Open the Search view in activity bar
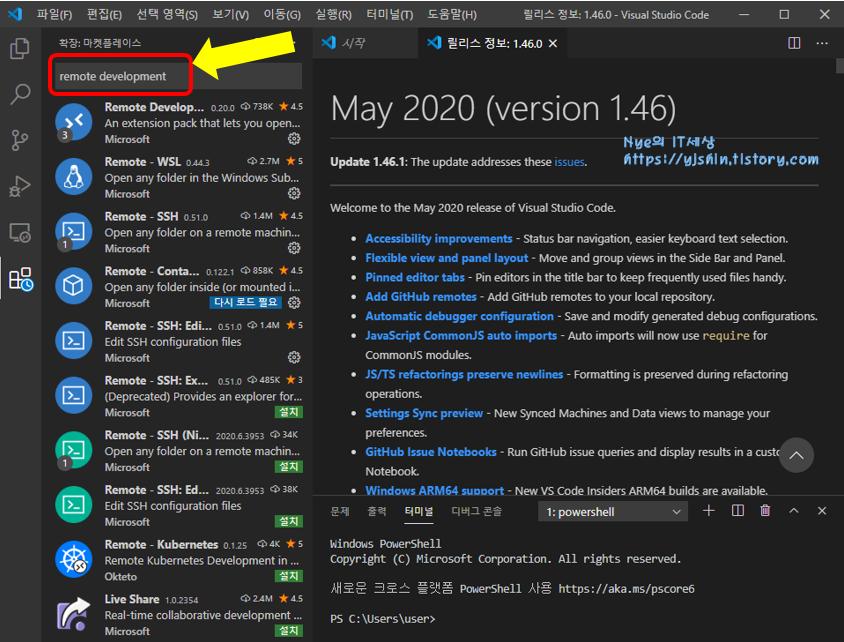The height and width of the screenshot is (642, 844). (x=20, y=94)
